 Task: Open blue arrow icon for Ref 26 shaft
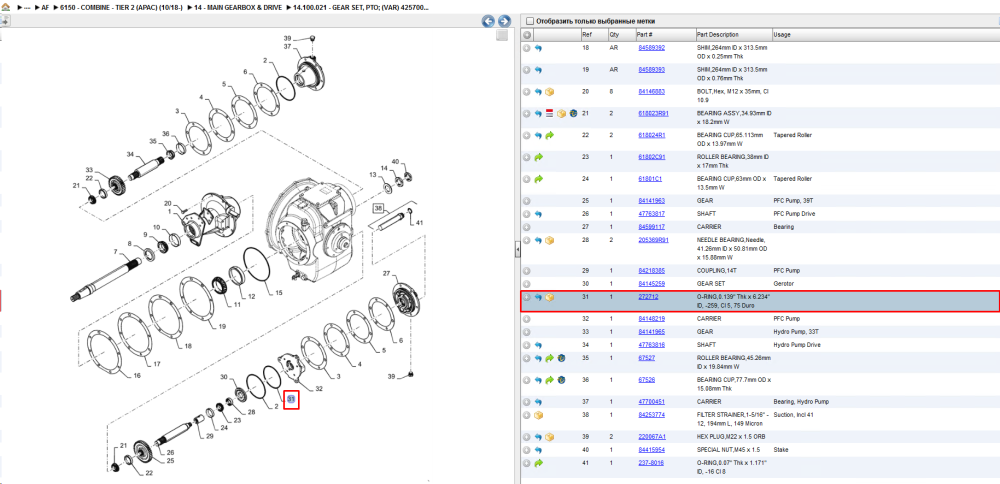[538, 214]
